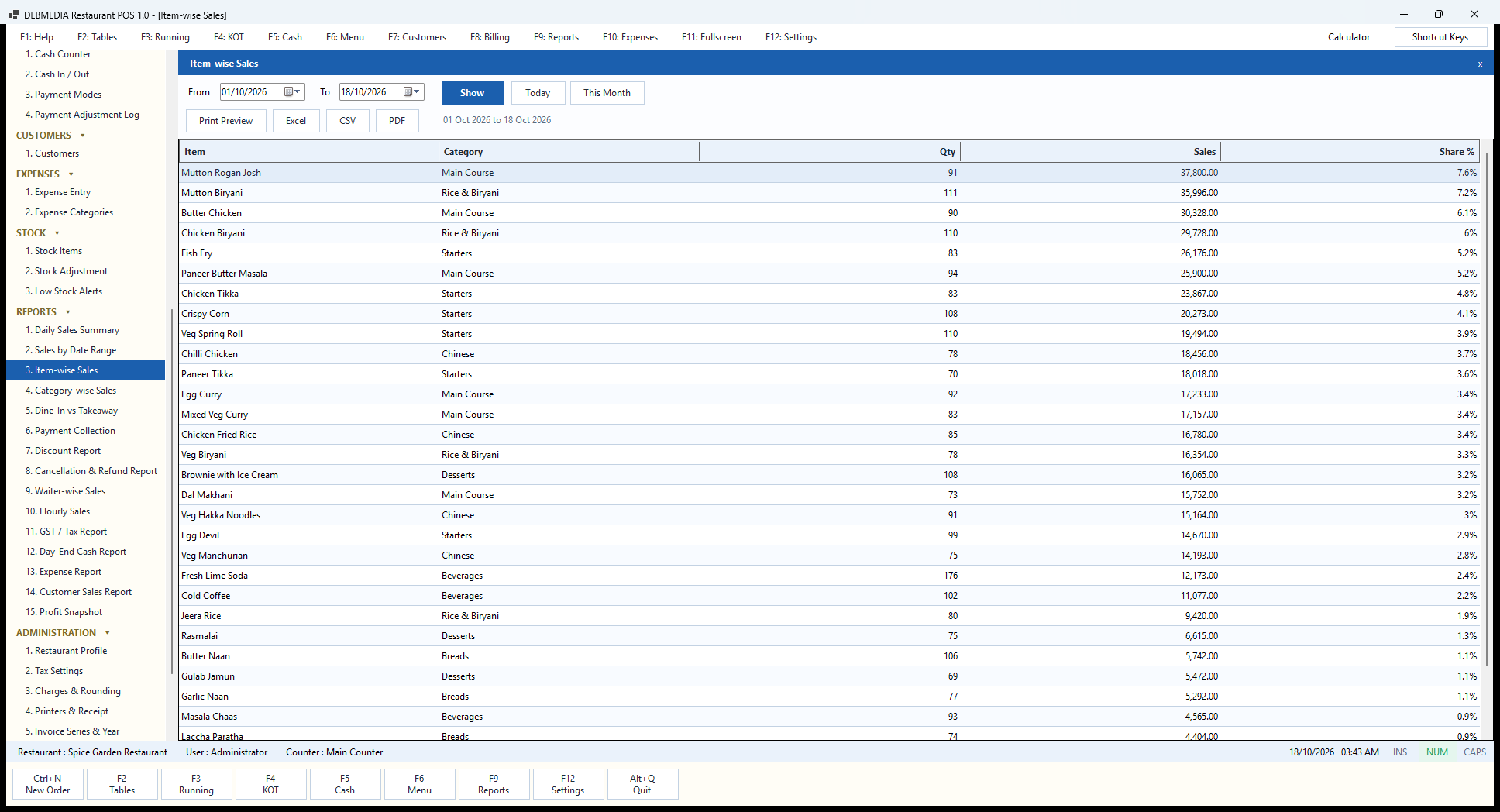1500x812 pixels.
Task: Open the F10: Expenses menu
Action: coord(630,37)
